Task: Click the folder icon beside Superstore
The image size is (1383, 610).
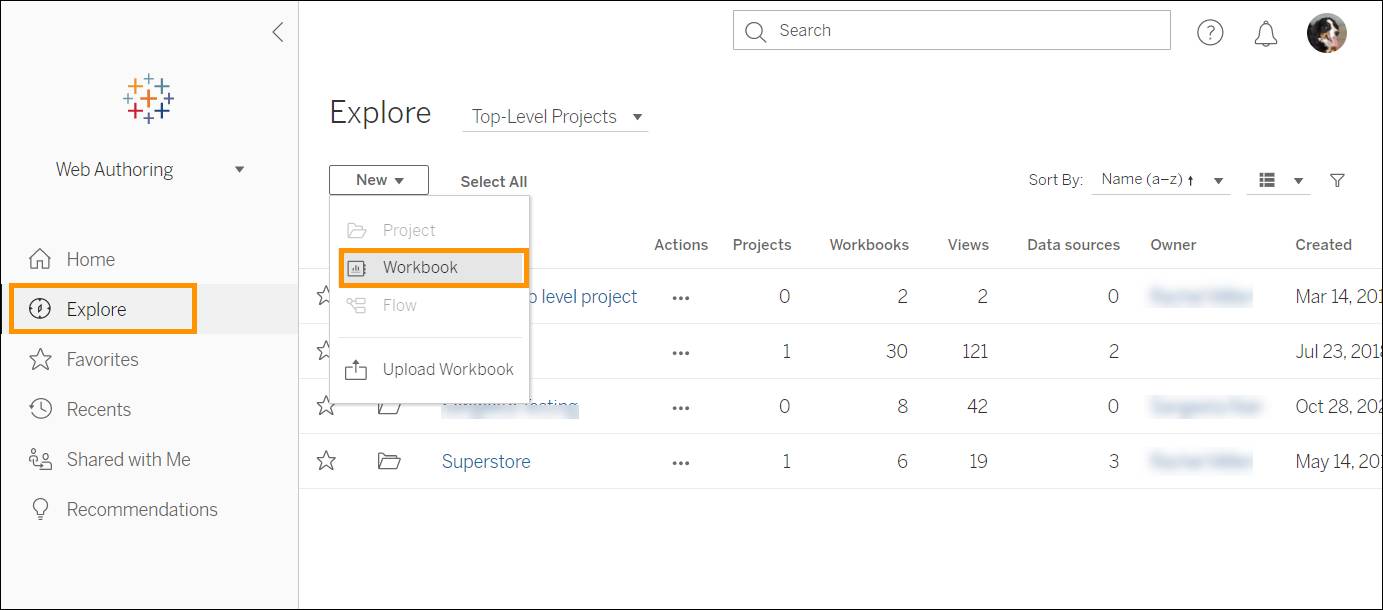Action: [389, 461]
